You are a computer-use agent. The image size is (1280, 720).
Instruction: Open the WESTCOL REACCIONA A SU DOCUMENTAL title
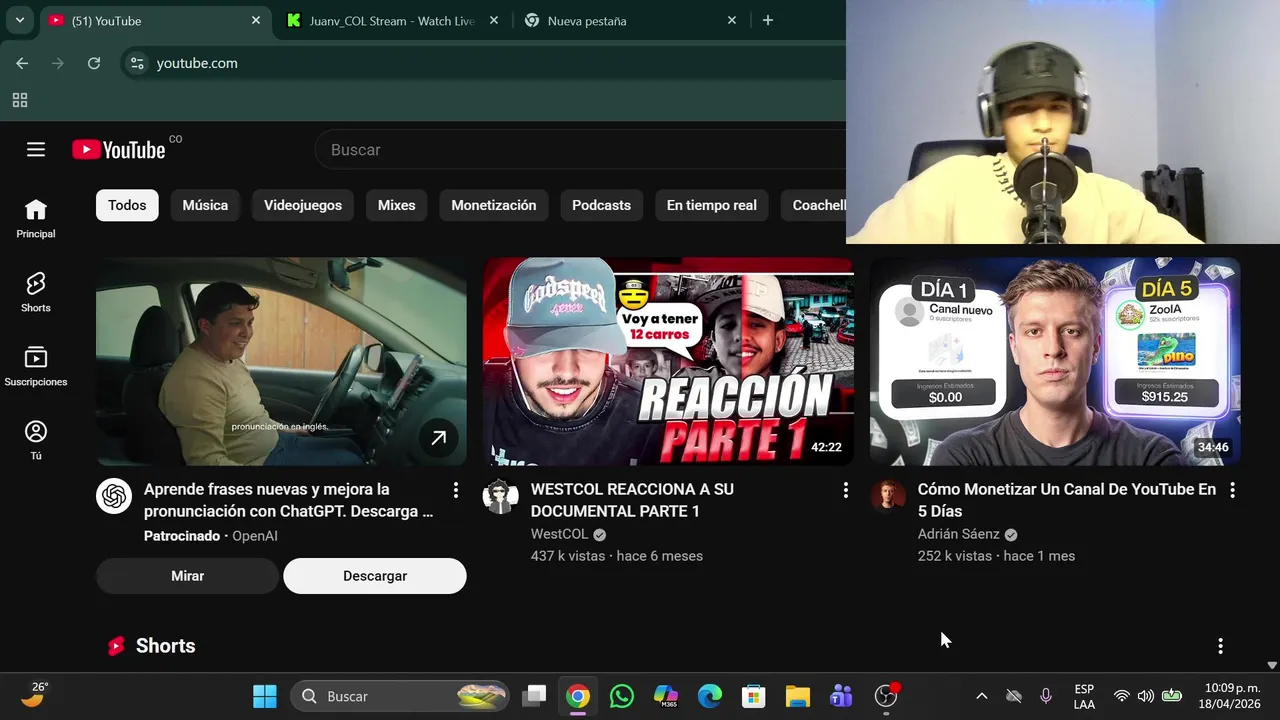tap(632, 500)
